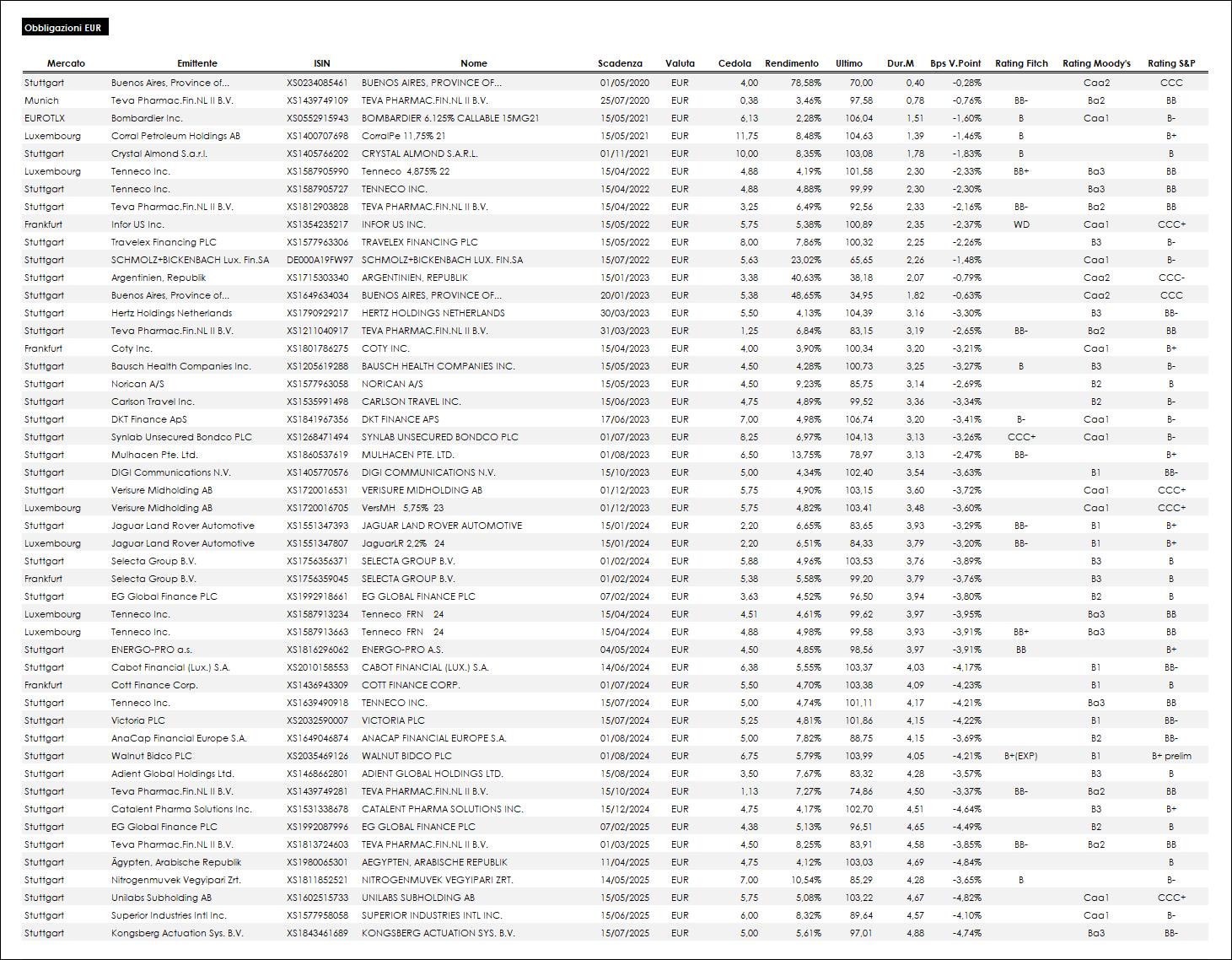1232x960 pixels.
Task: Click the name cell "JaguarLR 2,2% 24"
Action: pos(403,543)
